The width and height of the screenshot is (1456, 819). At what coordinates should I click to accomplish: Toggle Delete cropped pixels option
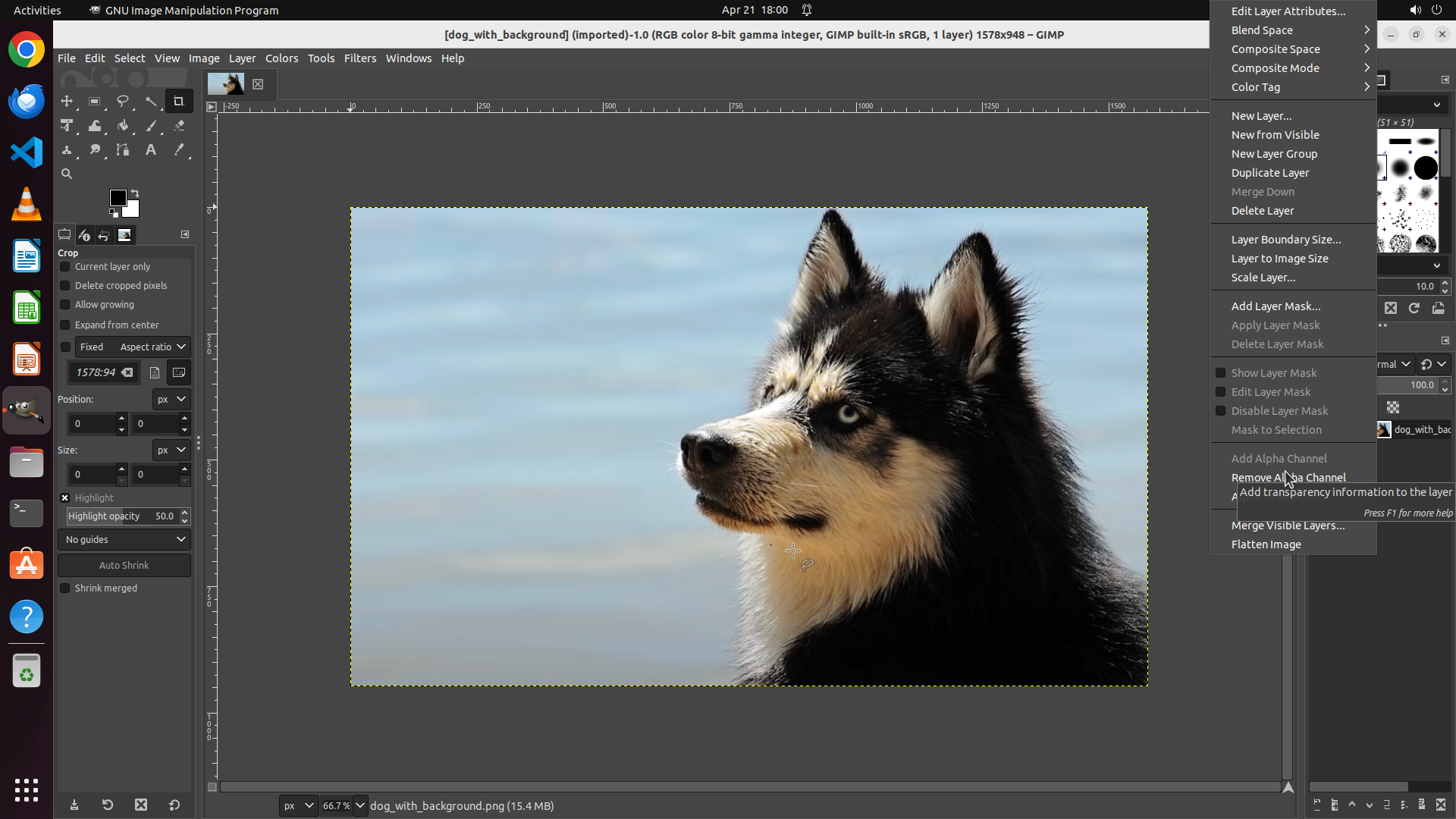click(65, 286)
